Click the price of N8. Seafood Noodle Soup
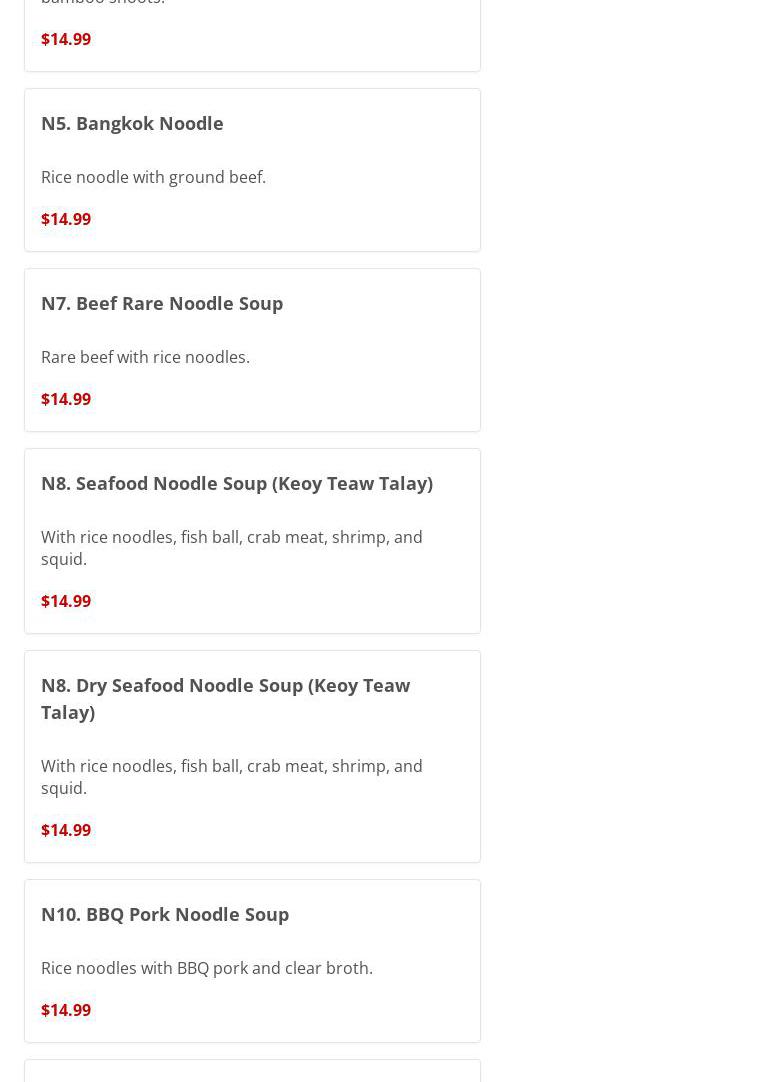The width and height of the screenshot is (770, 1082). point(66,601)
